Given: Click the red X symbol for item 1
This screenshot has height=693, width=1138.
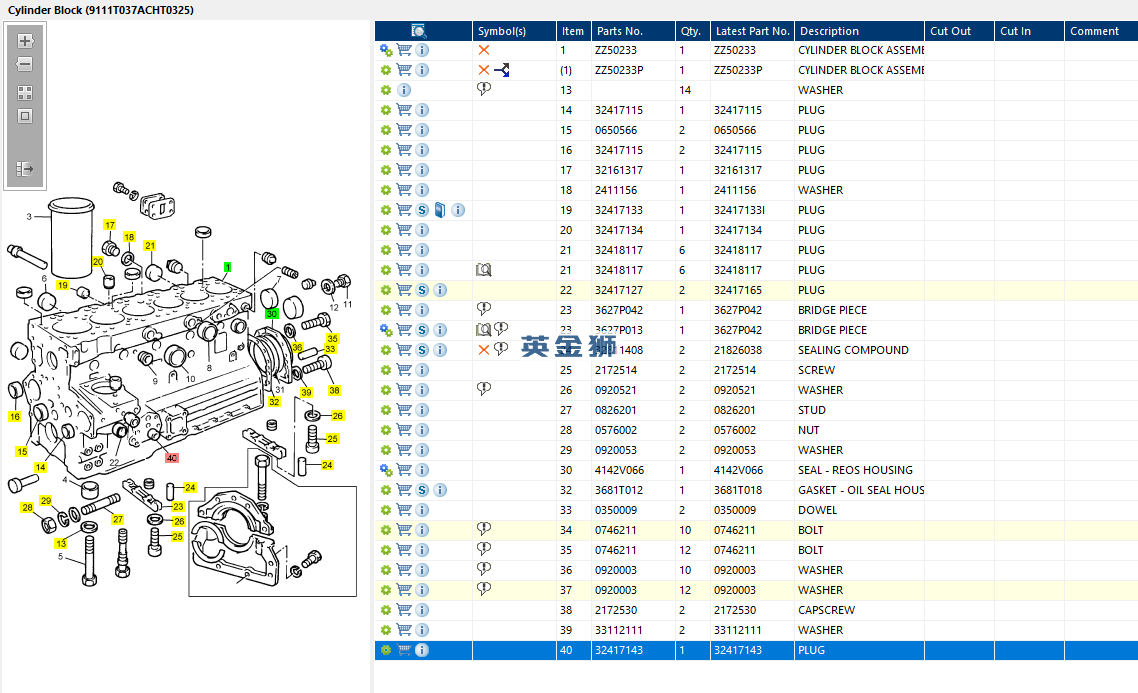Looking at the screenshot, I should 484,50.
